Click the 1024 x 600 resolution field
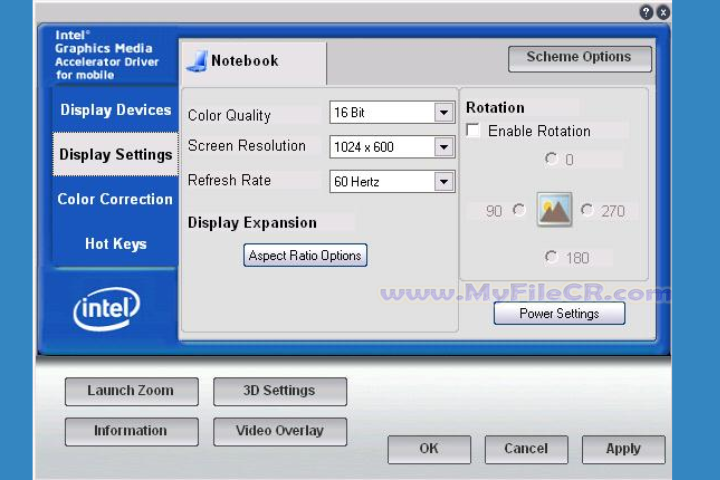This screenshot has width=720, height=480. [392, 147]
